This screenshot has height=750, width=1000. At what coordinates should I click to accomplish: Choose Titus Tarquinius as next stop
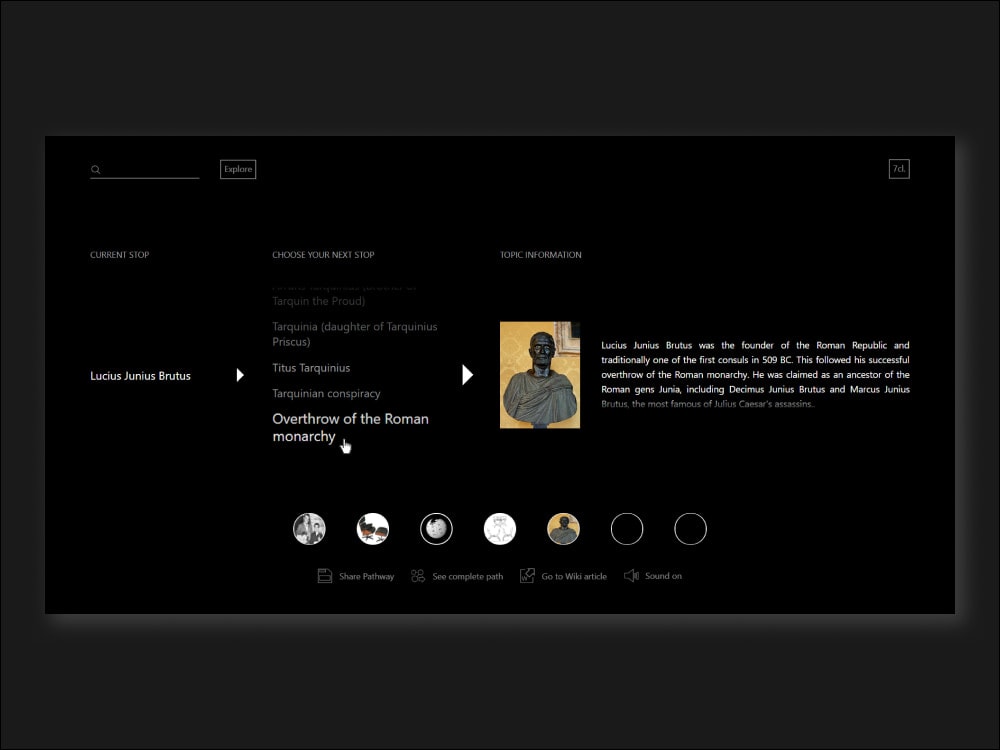pyautogui.click(x=311, y=368)
